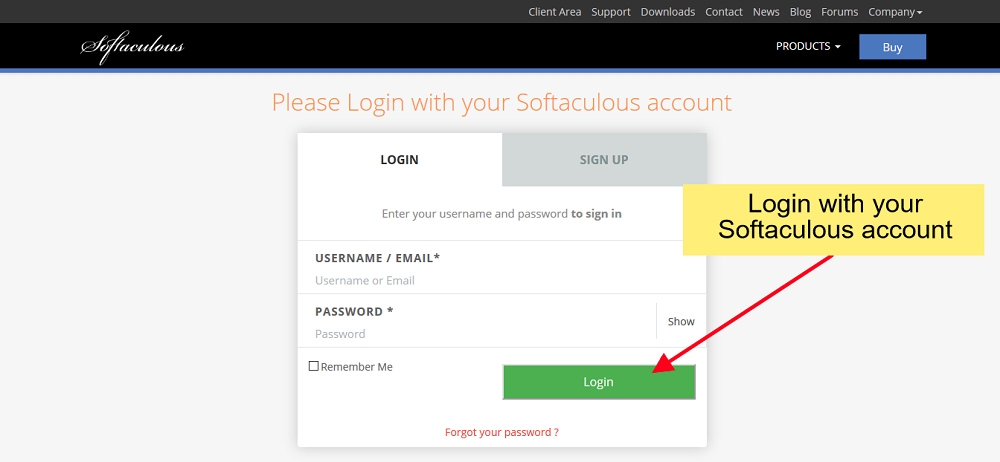Open the Blog link
This screenshot has width=1000, height=462.
800,11
